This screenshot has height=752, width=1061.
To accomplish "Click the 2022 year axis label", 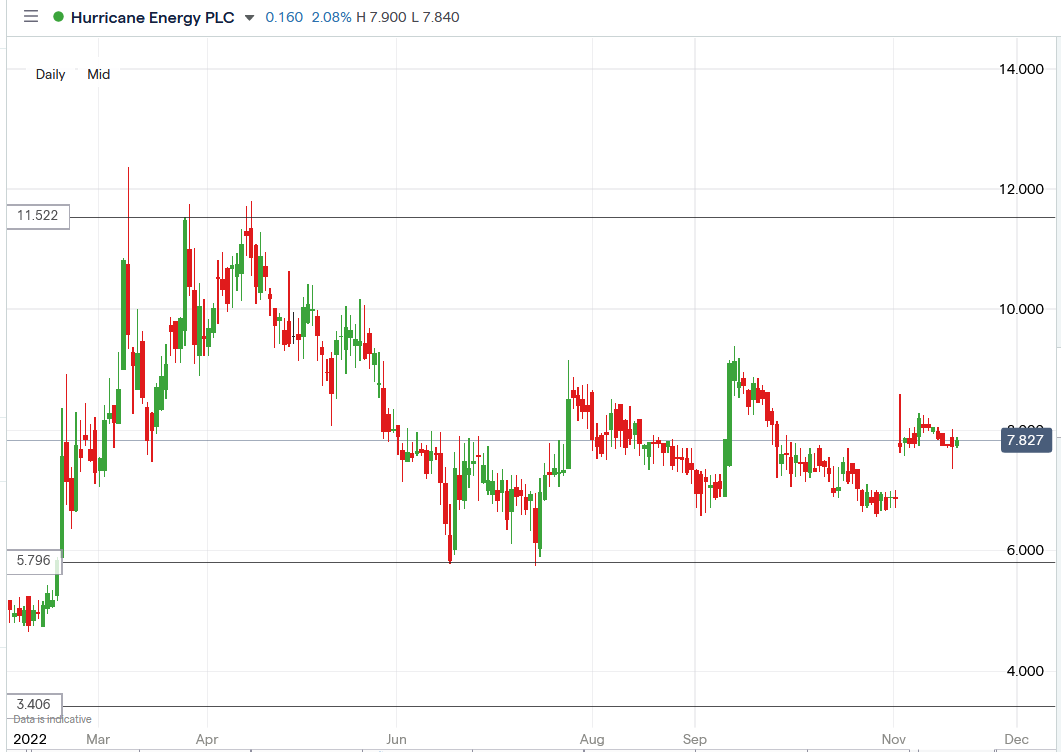I will click(x=30, y=739).
